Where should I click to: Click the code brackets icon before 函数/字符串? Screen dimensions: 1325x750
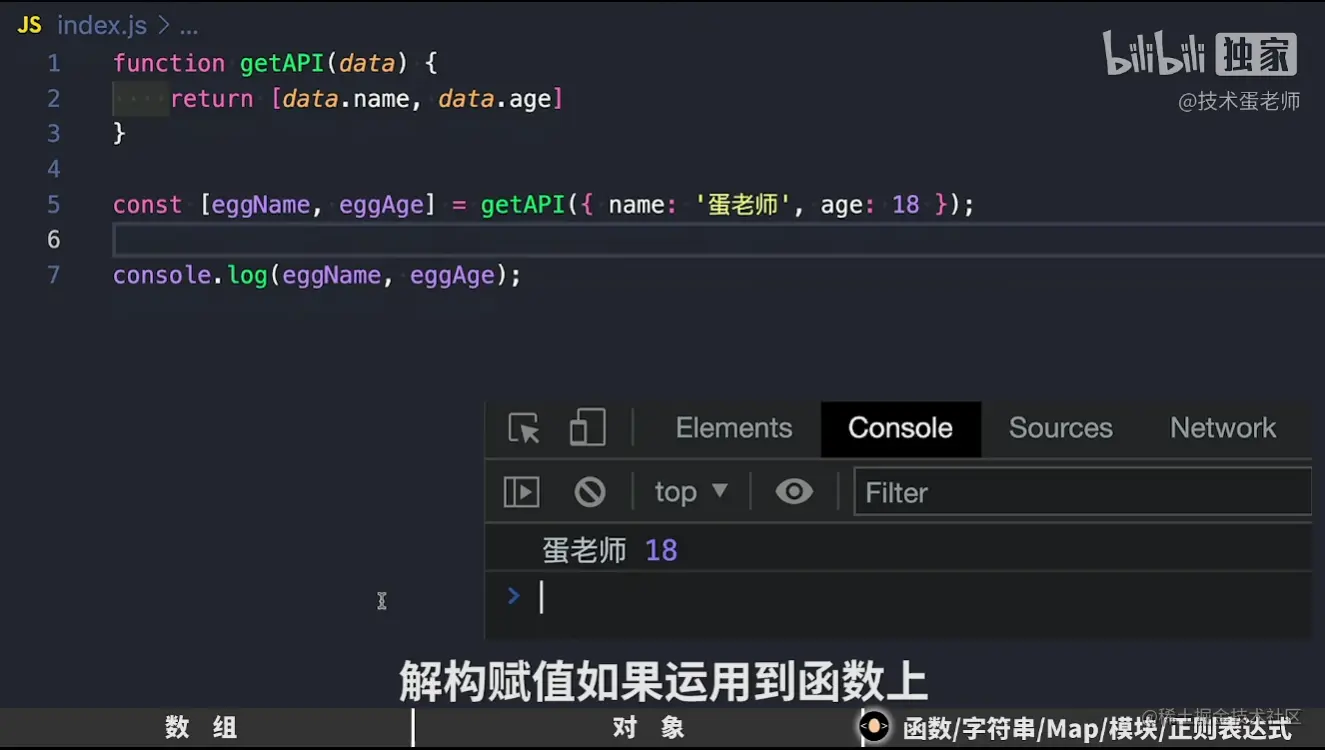click(x=873, y=727)
